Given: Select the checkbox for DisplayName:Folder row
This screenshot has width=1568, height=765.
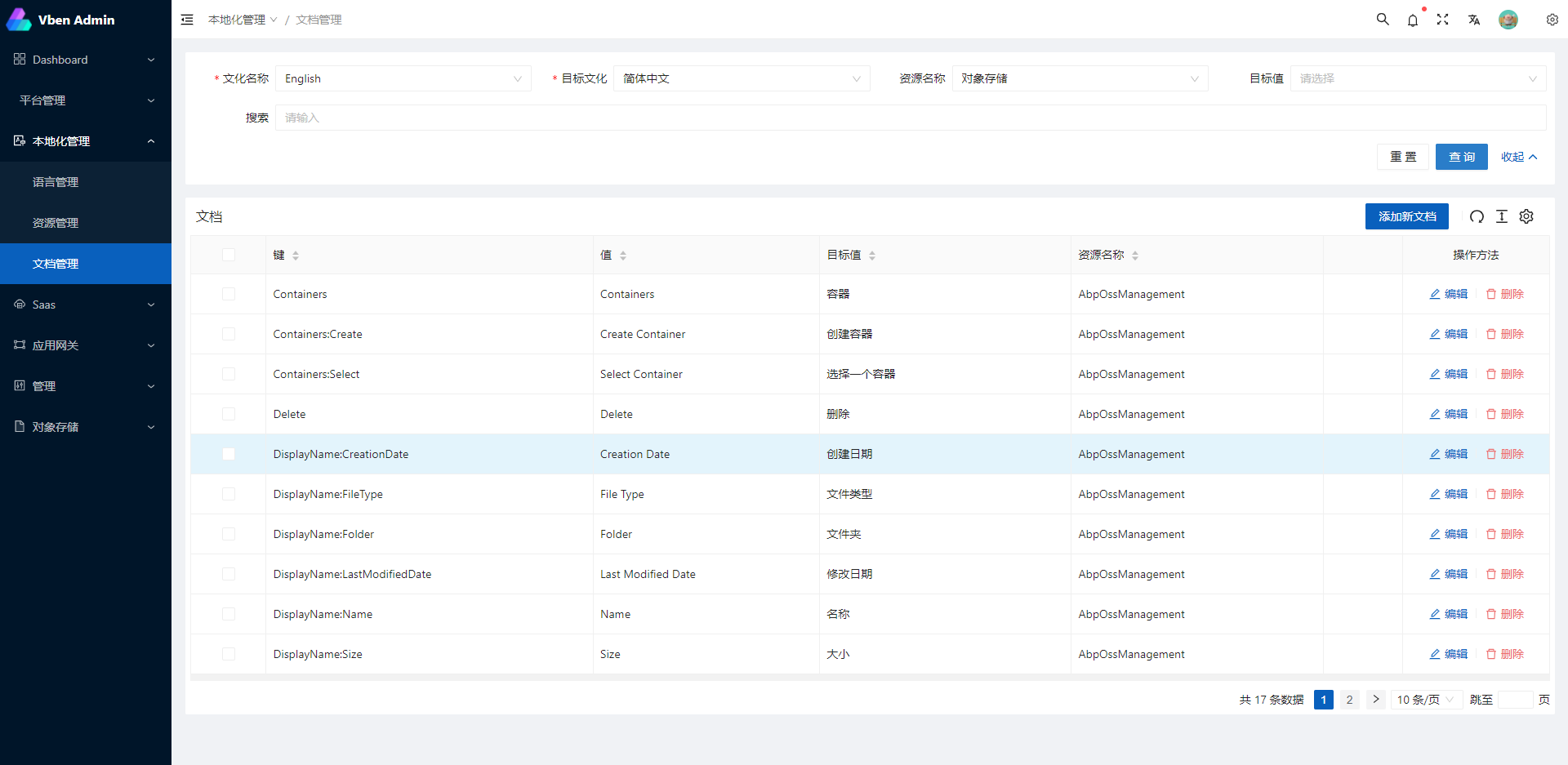Looking at the screenshot, I should (x=229, y=534).
